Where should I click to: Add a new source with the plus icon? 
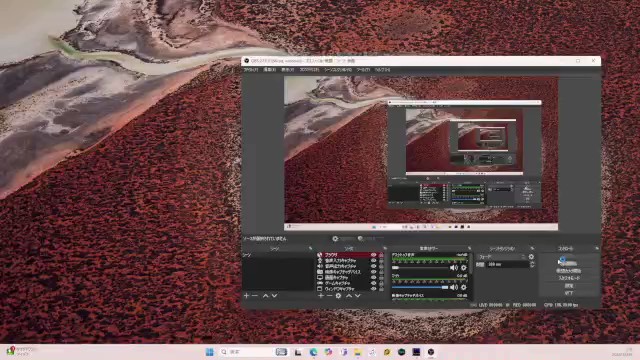coord(321,296)
